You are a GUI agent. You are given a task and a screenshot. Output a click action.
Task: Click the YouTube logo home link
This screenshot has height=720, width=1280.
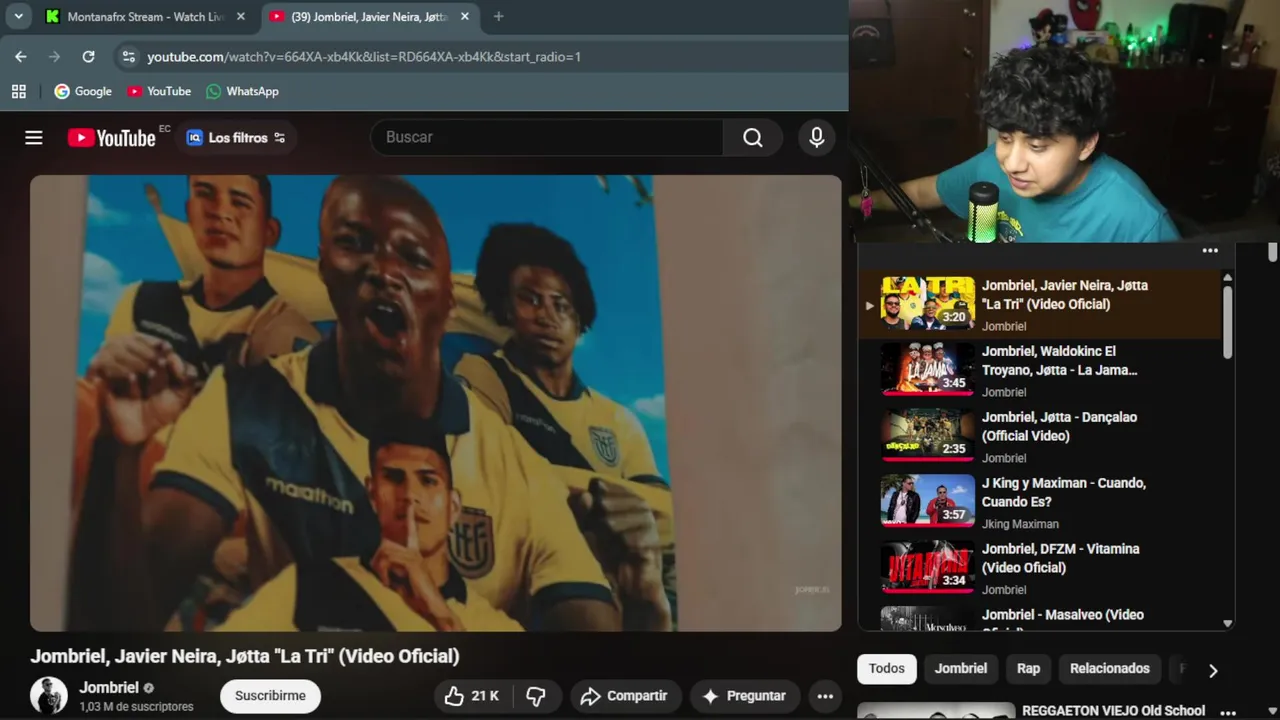(112, 138)
